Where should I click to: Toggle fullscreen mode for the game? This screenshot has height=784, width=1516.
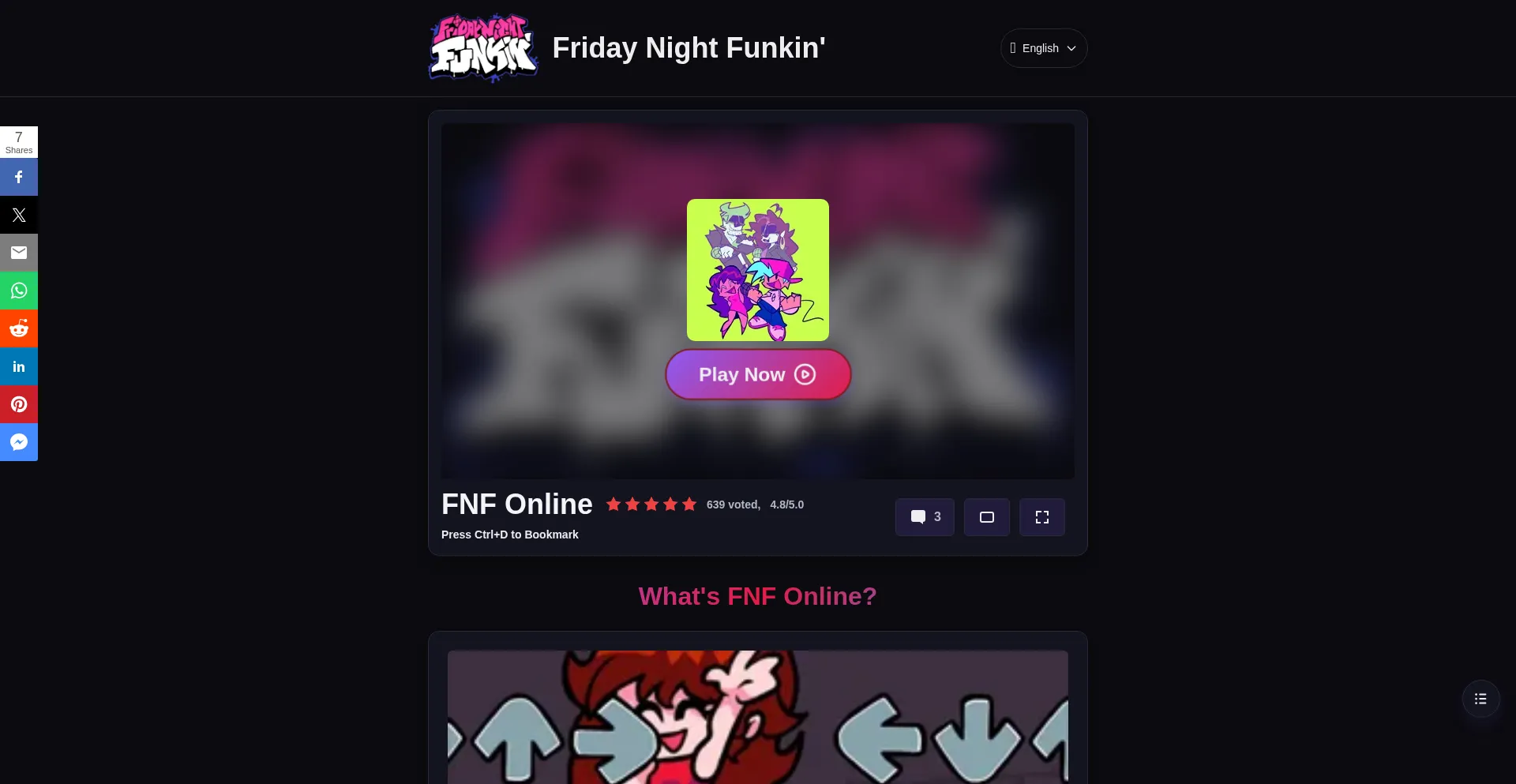(1042, 517)
